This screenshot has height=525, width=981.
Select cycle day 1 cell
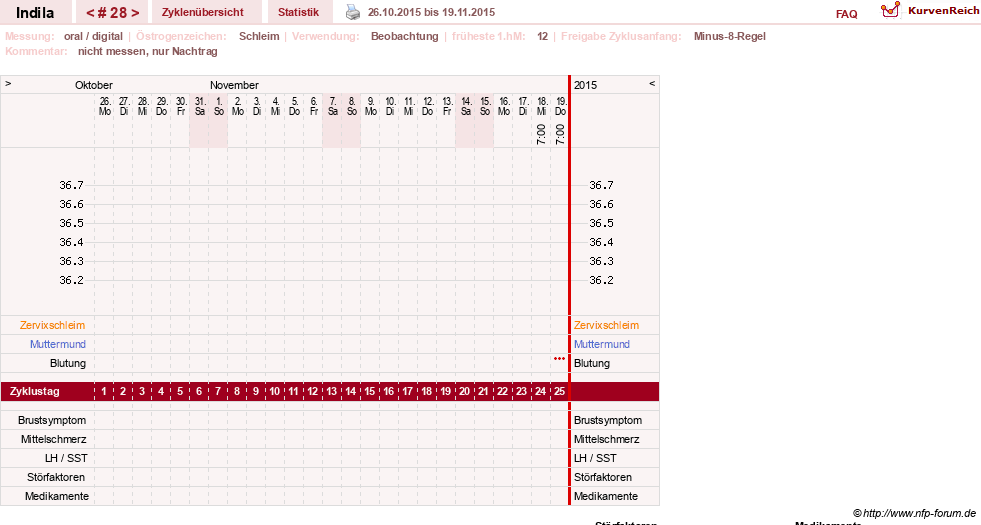(104, 392)
